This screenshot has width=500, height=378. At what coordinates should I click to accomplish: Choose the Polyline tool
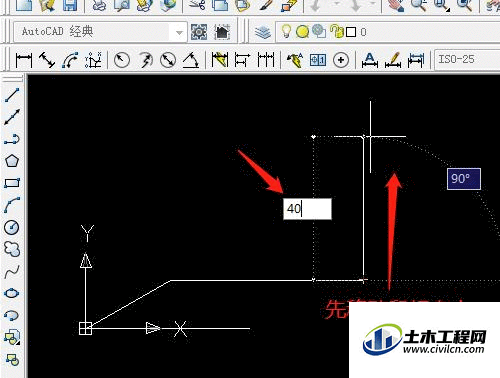click(12, 139)
